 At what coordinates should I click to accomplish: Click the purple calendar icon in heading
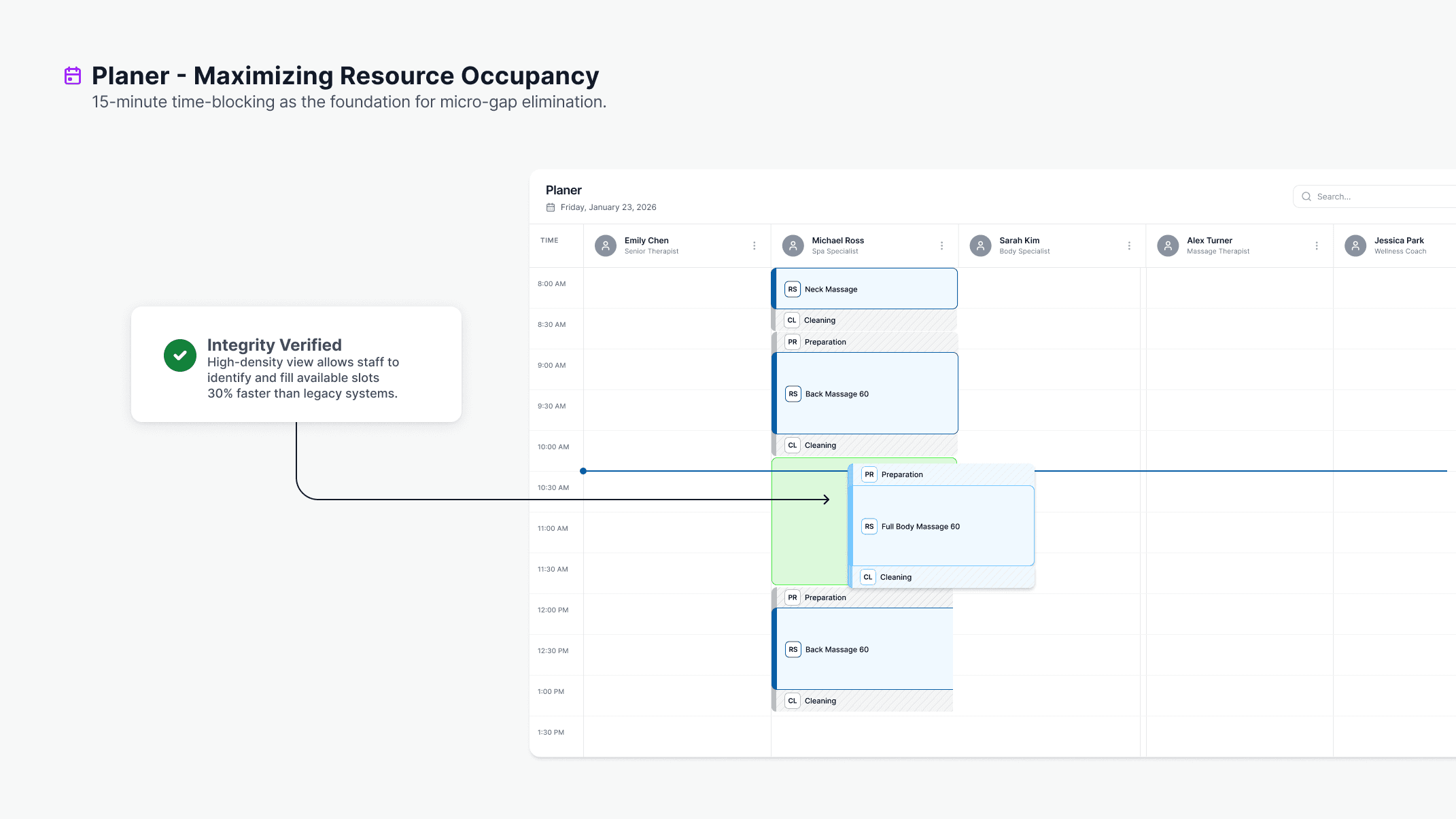click(73, 75)
